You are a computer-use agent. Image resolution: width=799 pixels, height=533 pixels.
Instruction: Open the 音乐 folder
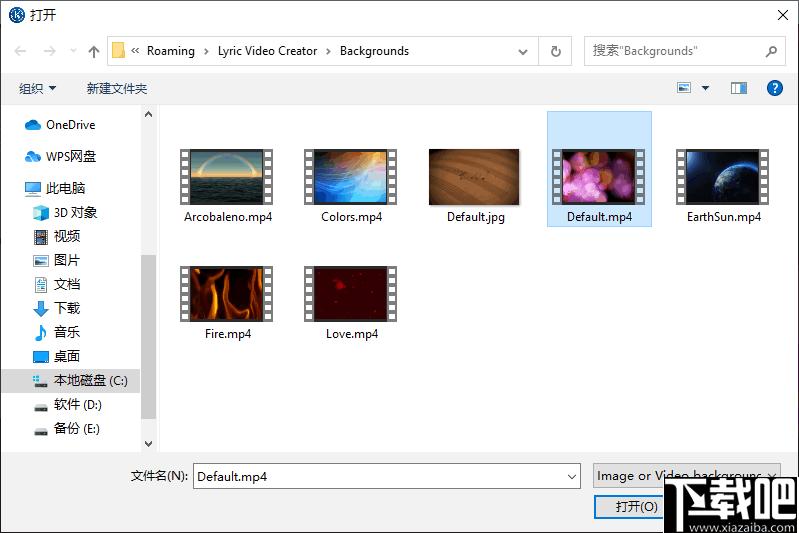point(57,332)
